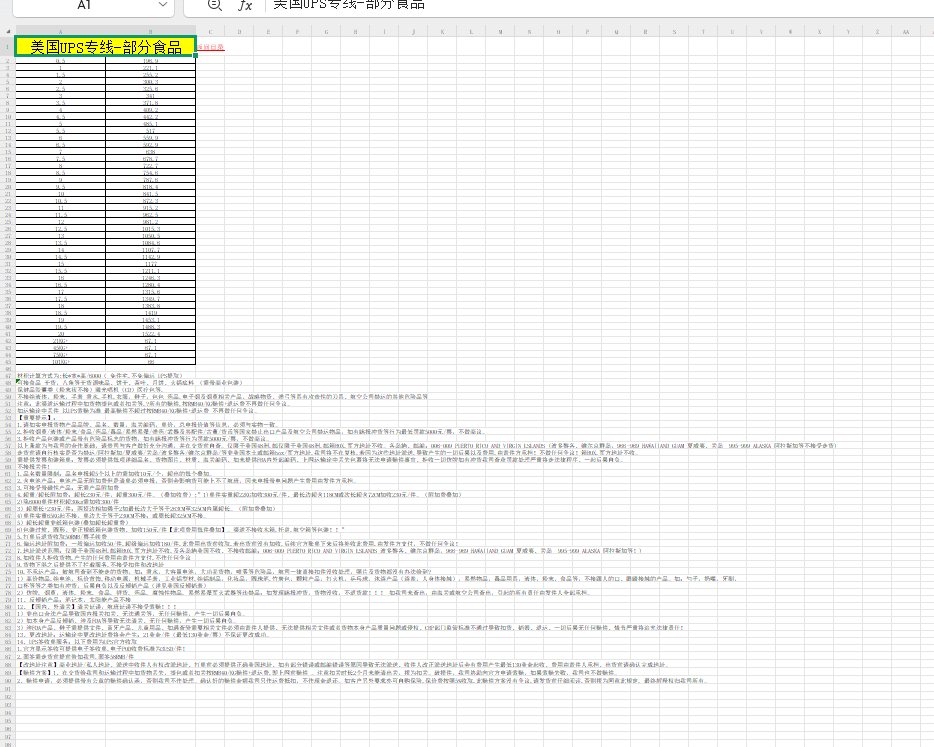
Task: Click the fx insert function icon
Action: 245,5
